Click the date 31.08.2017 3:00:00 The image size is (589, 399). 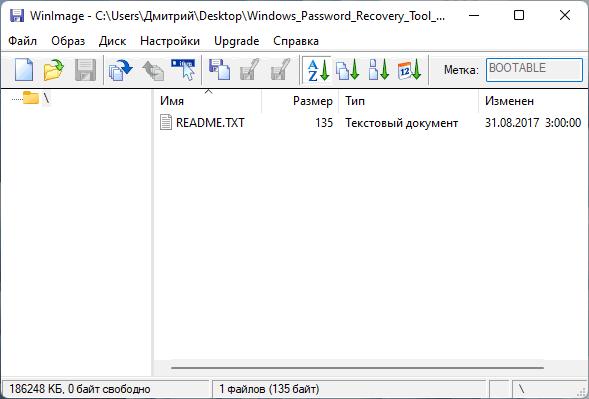(533, 123)
